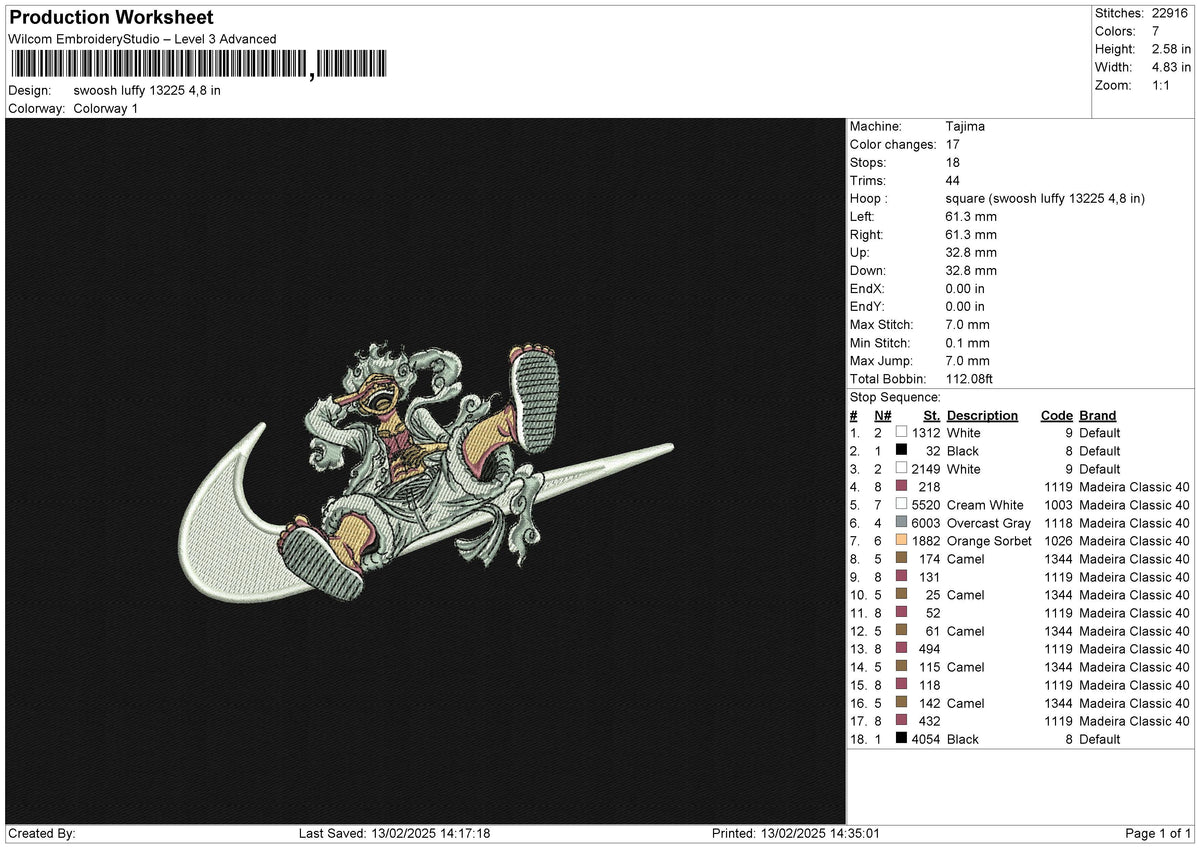
Task: Click the 'Brand' column header
Action: (x=1098, y=416)
